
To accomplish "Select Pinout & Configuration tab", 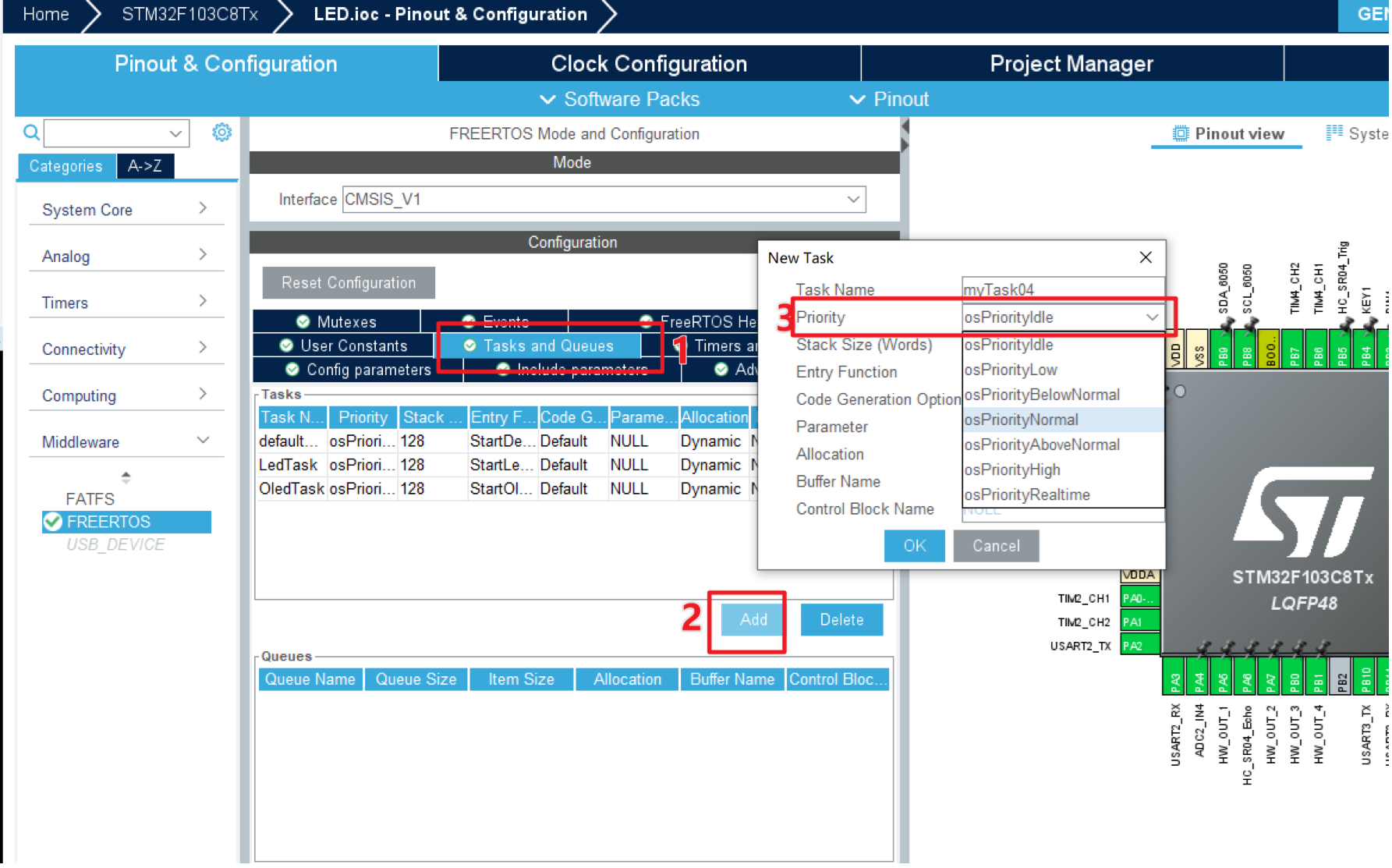I will pos(226,63).
